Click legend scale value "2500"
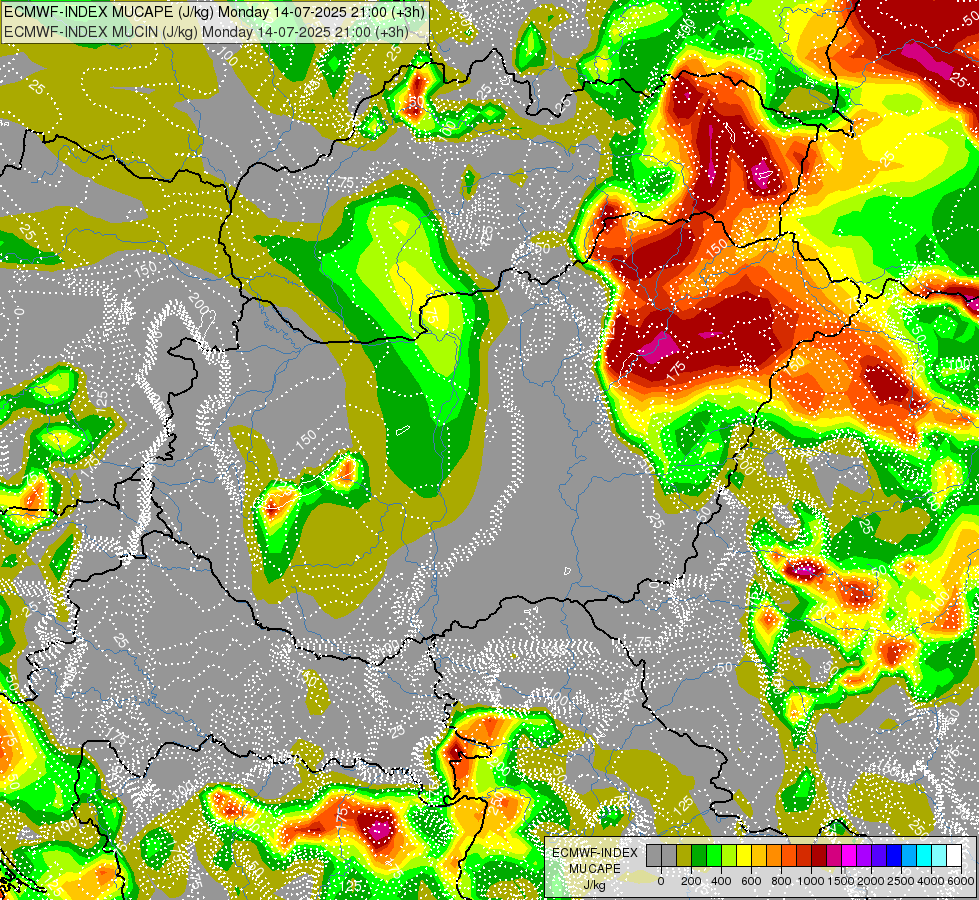Screen dimensions: 979x900 point(901,881)
